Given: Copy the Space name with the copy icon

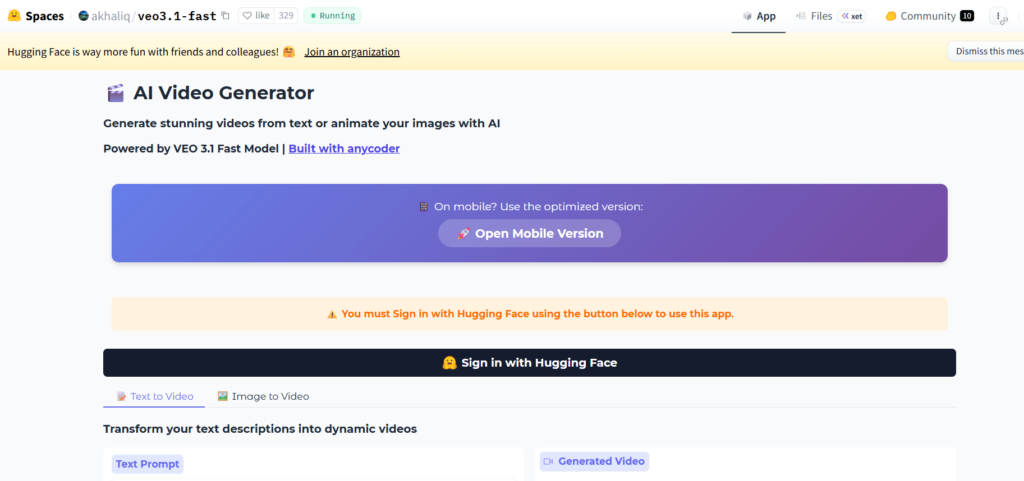Looking at the screenshot, I should pos(225,16).
